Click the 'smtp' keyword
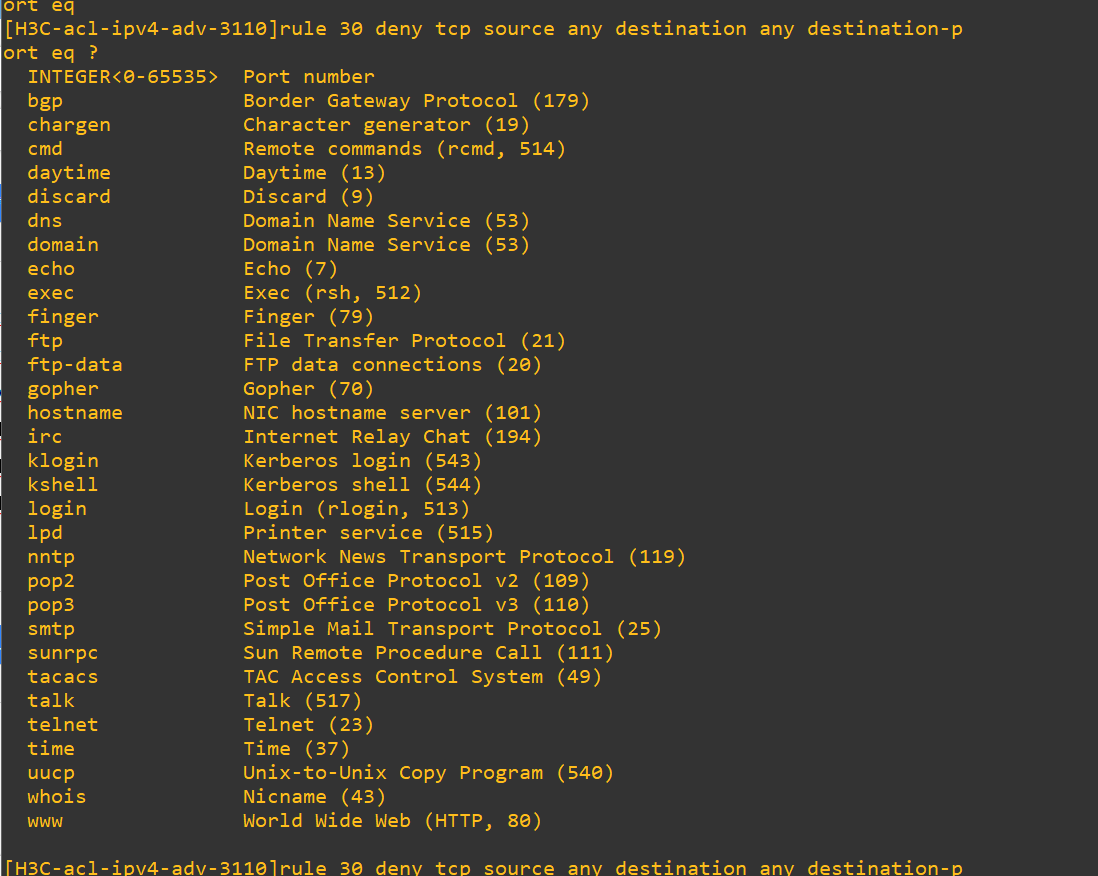1098x876 pixels. (x=51, y=629)
